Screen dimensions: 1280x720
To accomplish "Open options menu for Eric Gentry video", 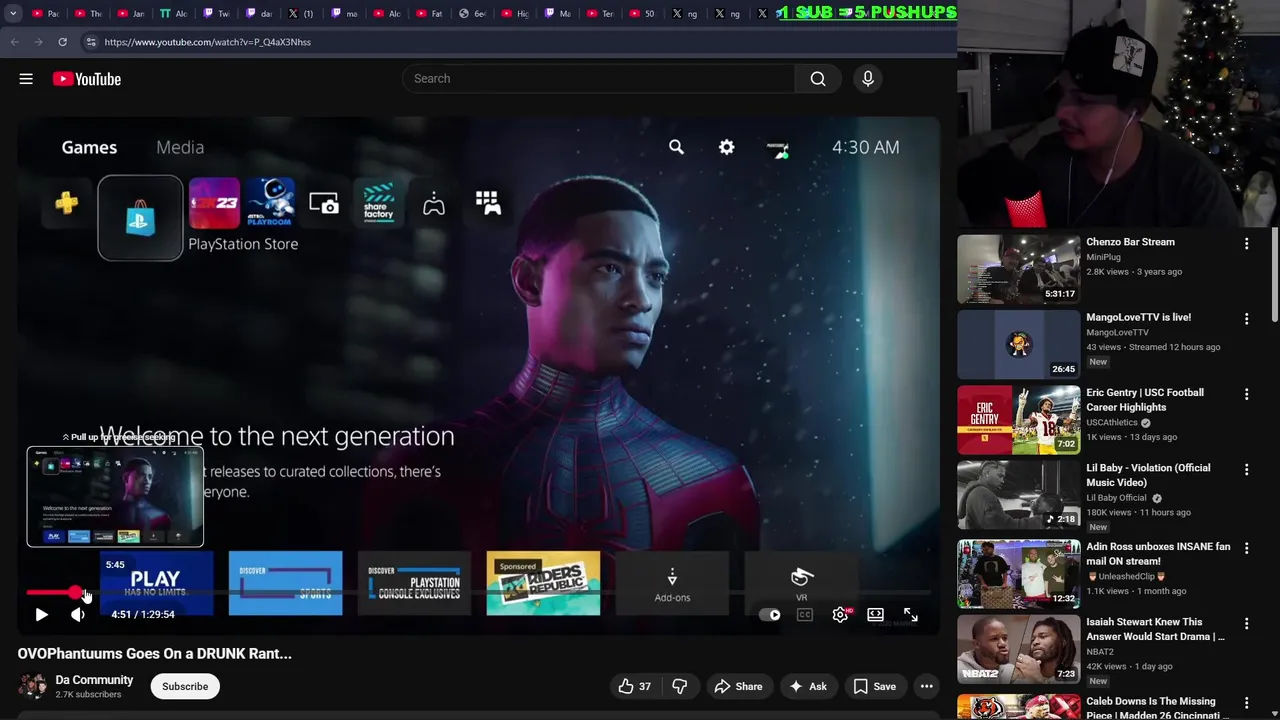I will pyautogui.click(x=1246, y=394).
